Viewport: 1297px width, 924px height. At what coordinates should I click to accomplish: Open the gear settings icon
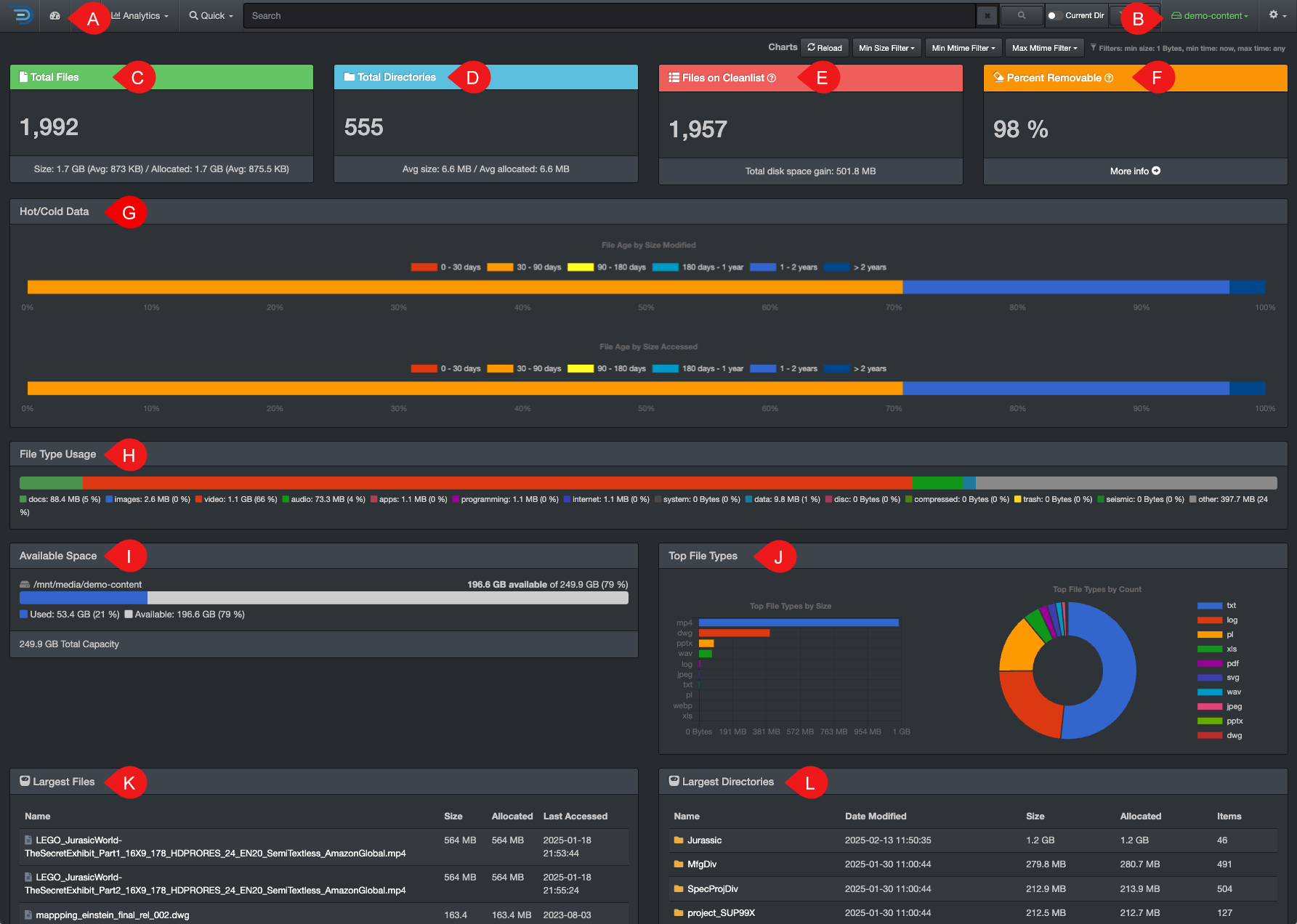(x=1273, y=15)
